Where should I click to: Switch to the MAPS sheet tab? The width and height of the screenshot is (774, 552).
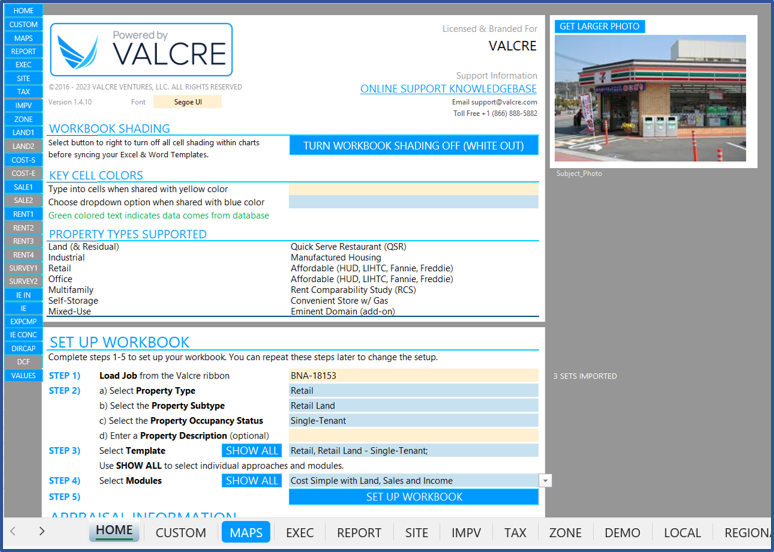click(x=246, y=533)
